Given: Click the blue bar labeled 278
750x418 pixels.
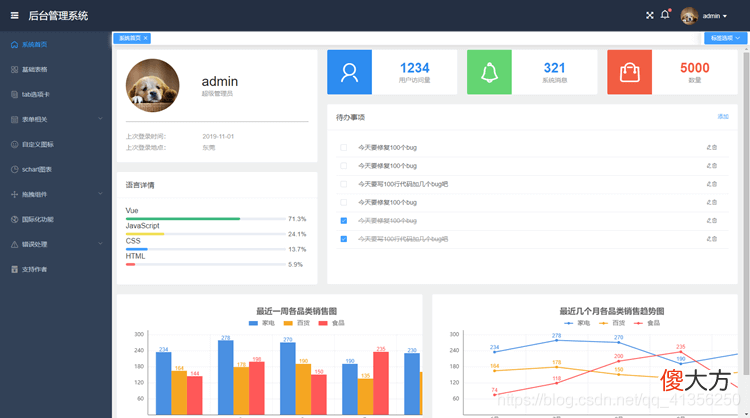Looking at the screenshot, I should 226,377.
